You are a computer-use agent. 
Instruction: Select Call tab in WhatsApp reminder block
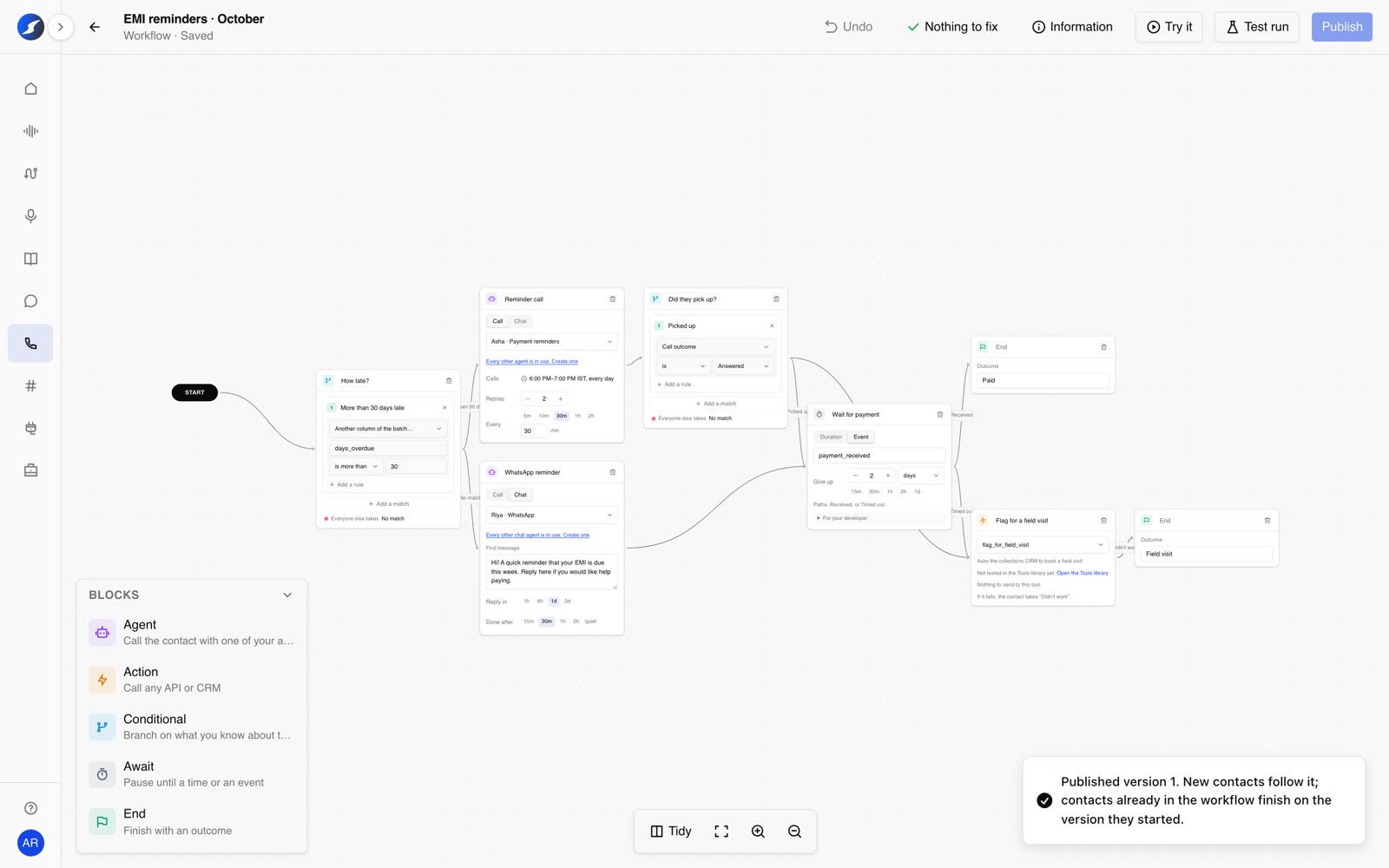pos(497,495)
